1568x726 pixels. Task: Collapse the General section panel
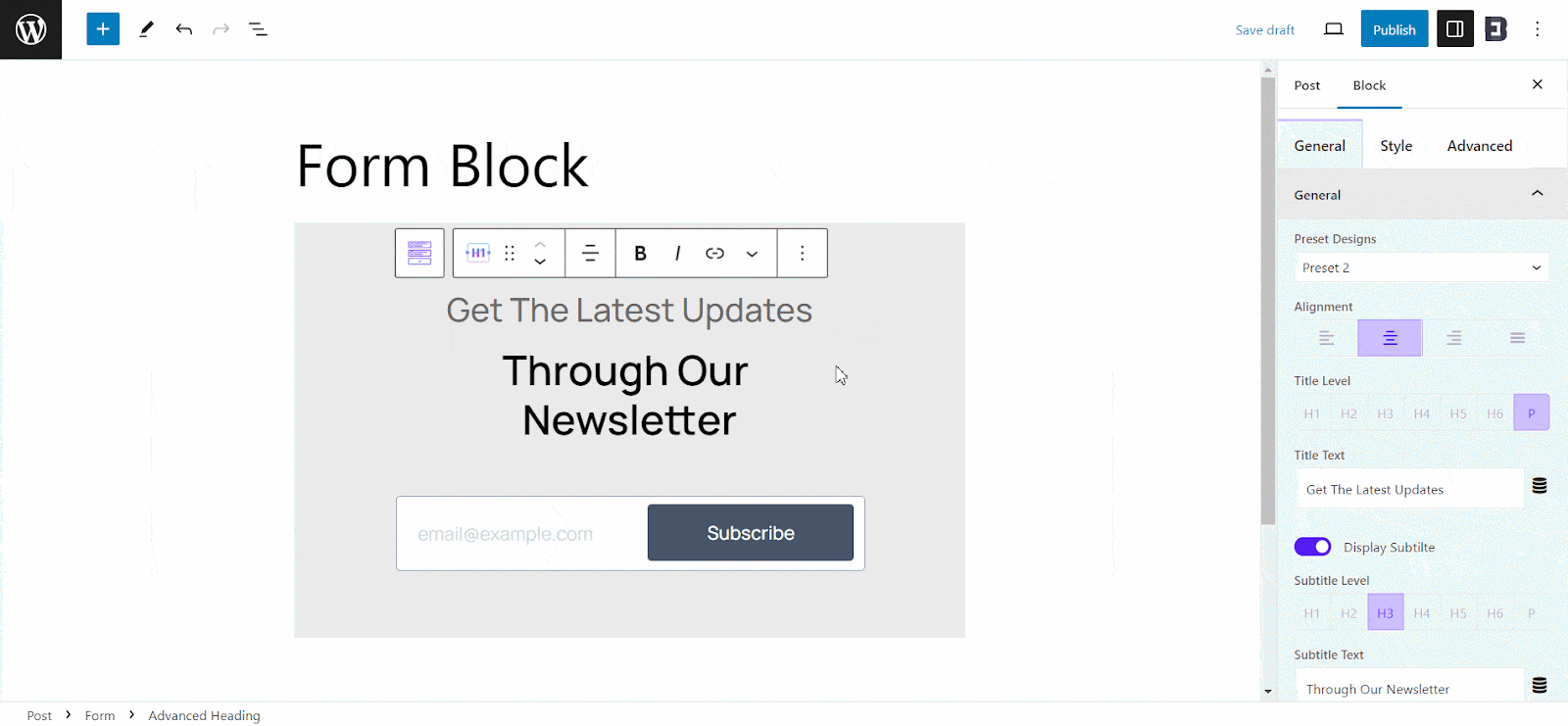(1537, 193)
